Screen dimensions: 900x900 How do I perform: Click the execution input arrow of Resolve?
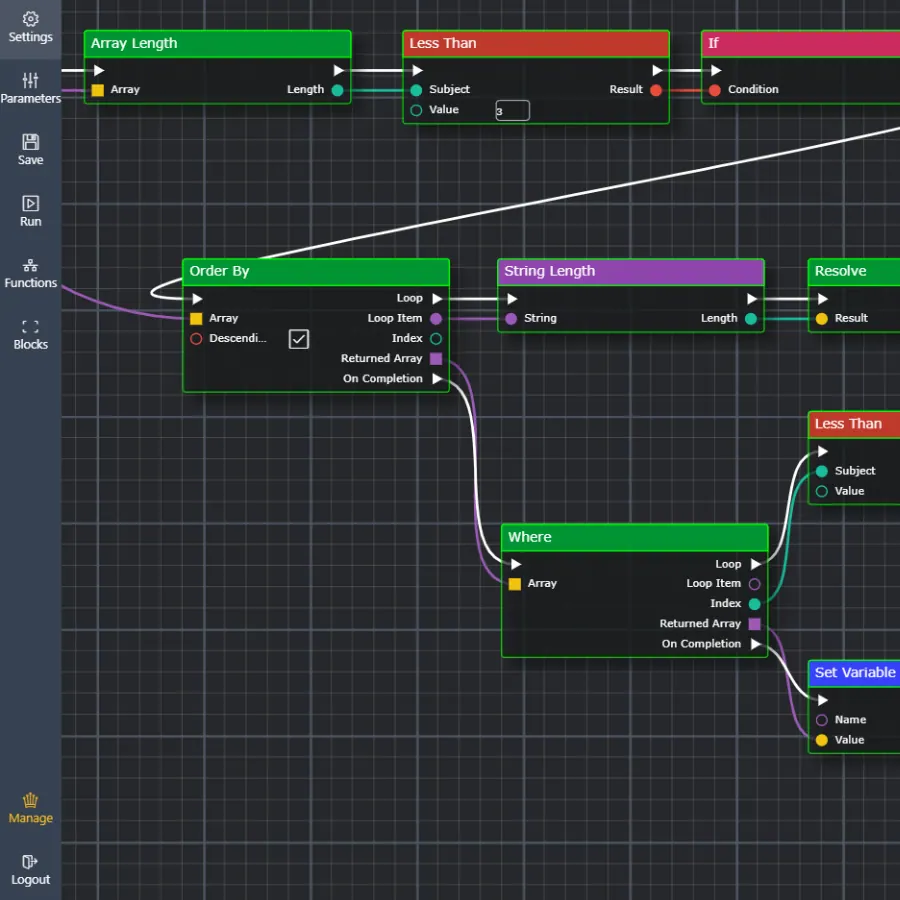click(x=823, y=298)
